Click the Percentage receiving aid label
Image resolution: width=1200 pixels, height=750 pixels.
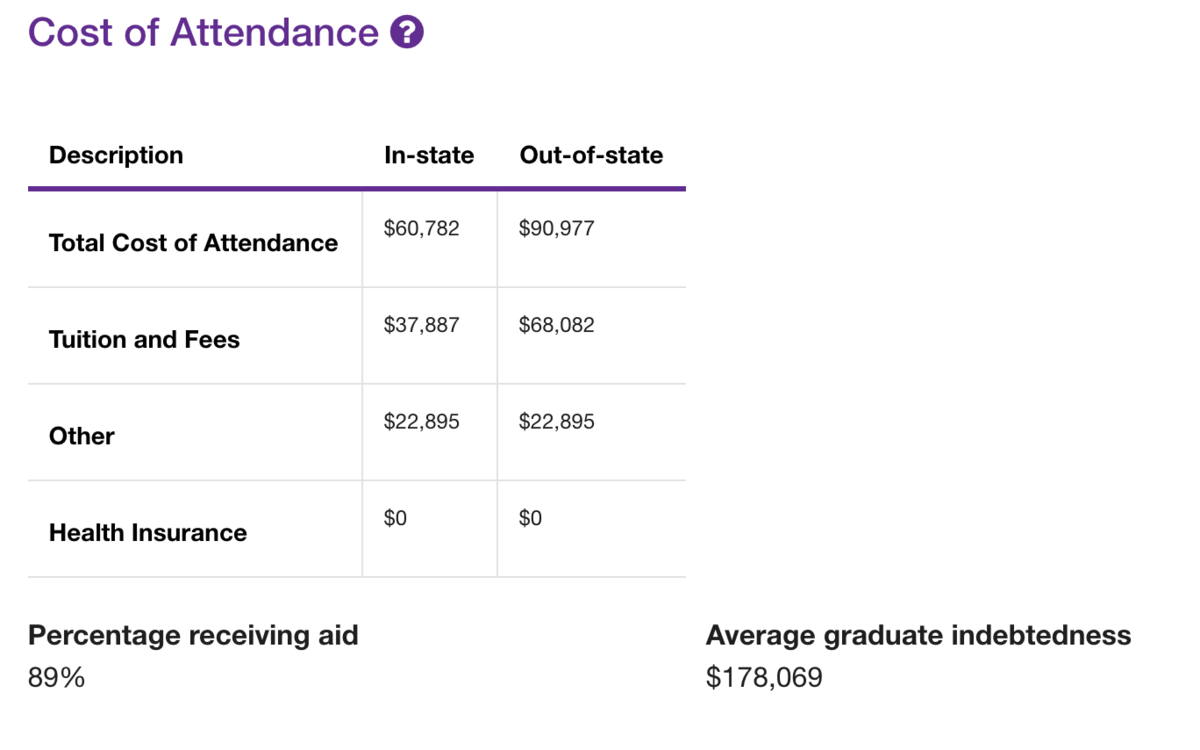193,635
